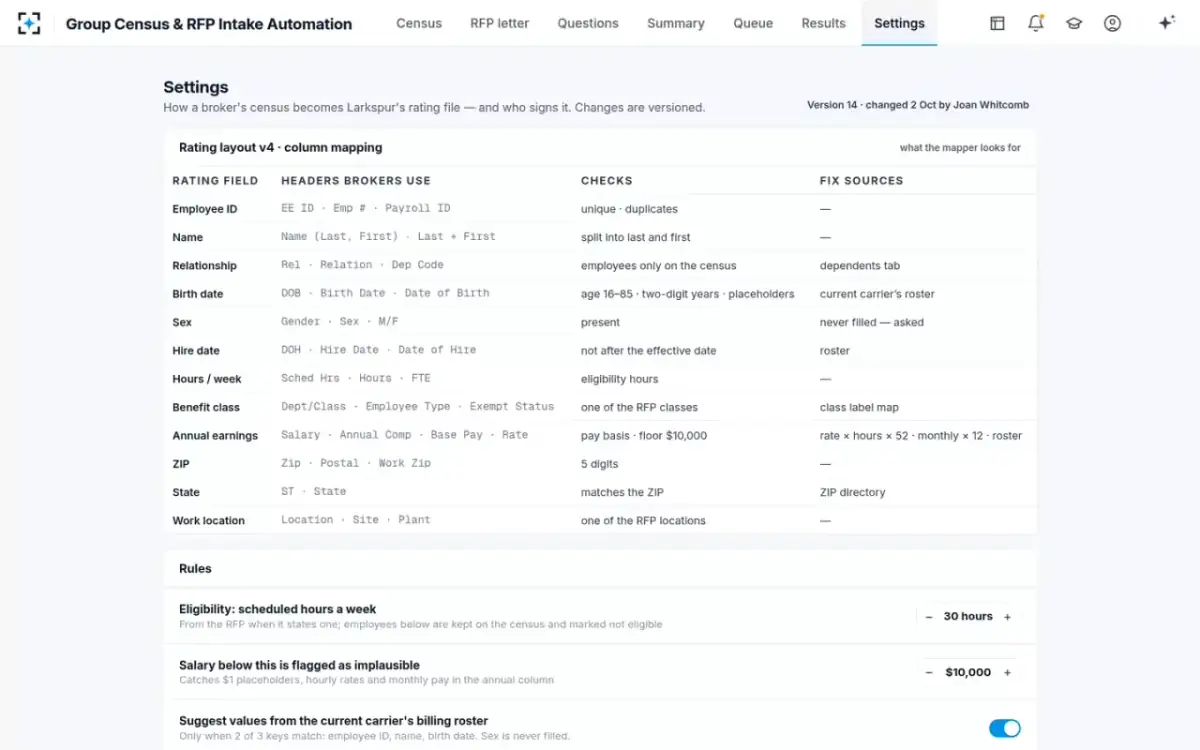This screenshot has height=750, width=1200.
Task: Click the Name rating field
Action: pyautogui.click(x=188, y=237)
